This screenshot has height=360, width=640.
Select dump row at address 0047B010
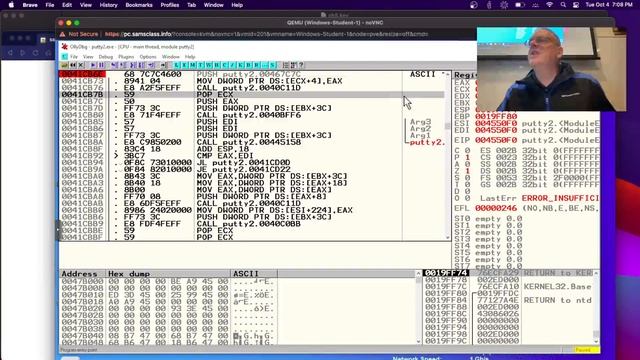pos(168,295)
